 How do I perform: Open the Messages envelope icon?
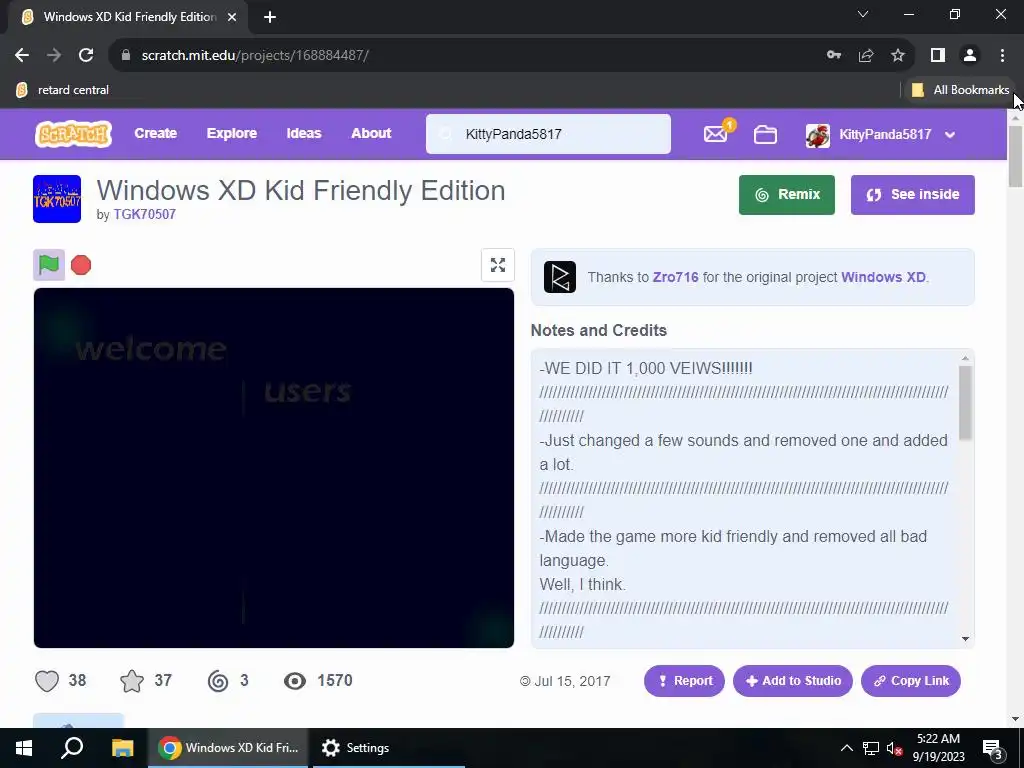point(716,134)
